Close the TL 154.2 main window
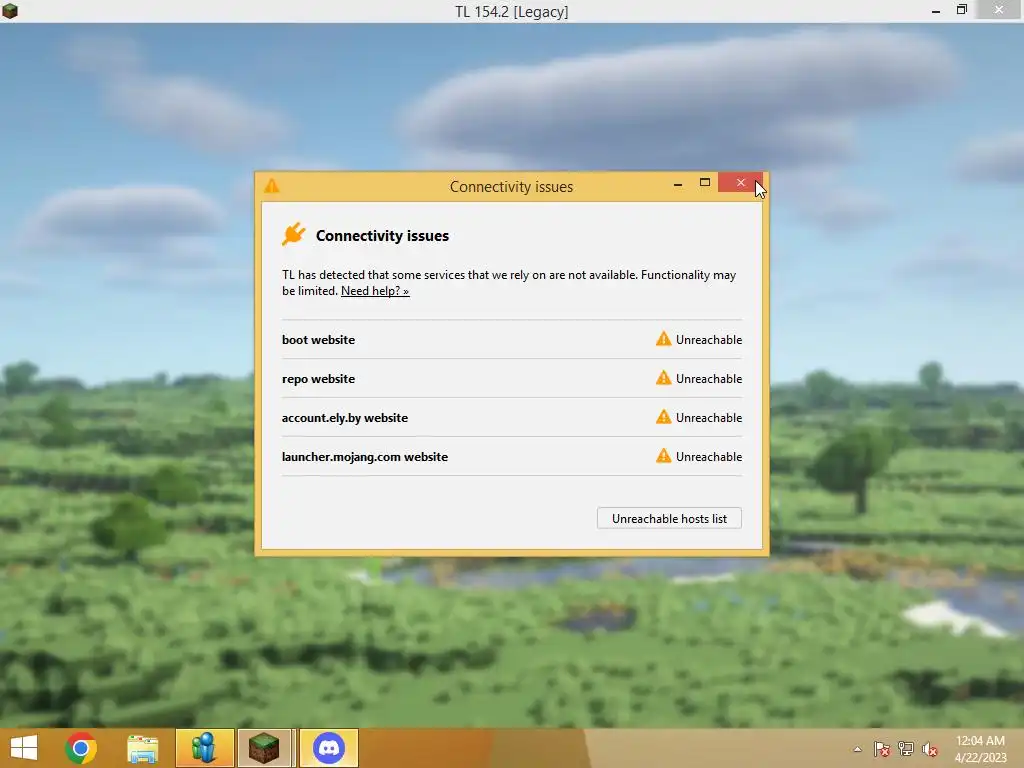The width and height of the screenshot is (1024, 768). (x=999, y=9)
